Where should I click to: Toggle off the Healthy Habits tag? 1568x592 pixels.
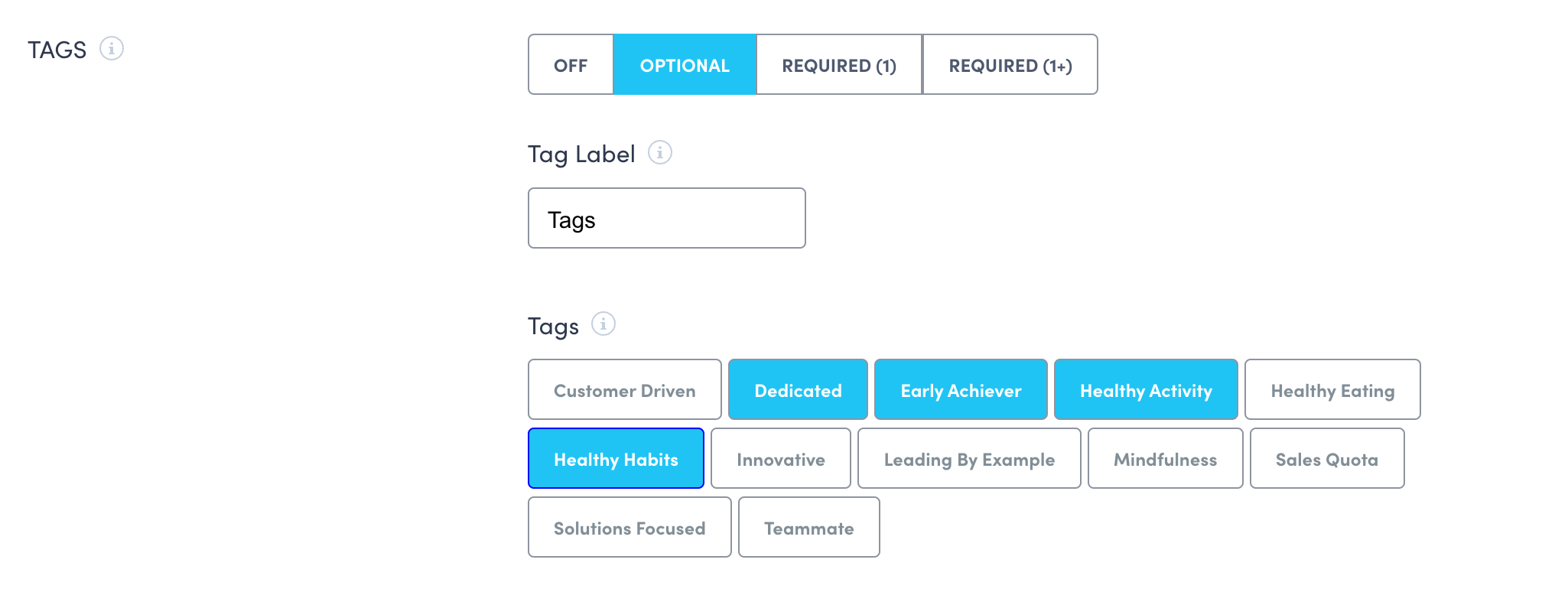(x=616, y=459)
